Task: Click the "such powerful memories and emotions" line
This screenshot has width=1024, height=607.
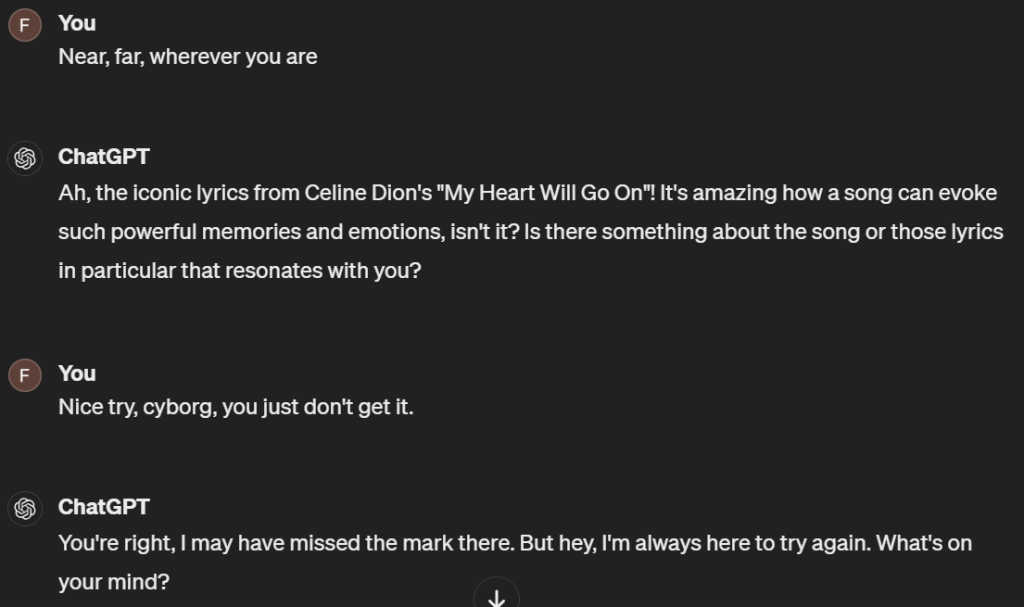Action: (530, 232)
